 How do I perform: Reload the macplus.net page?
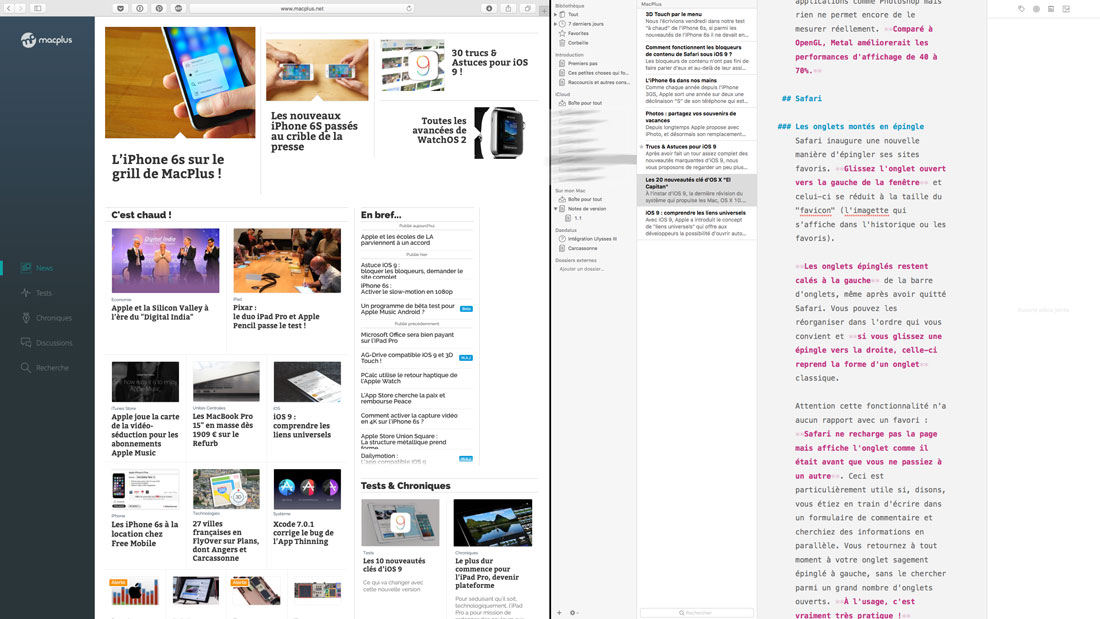[x=408, y=8]
